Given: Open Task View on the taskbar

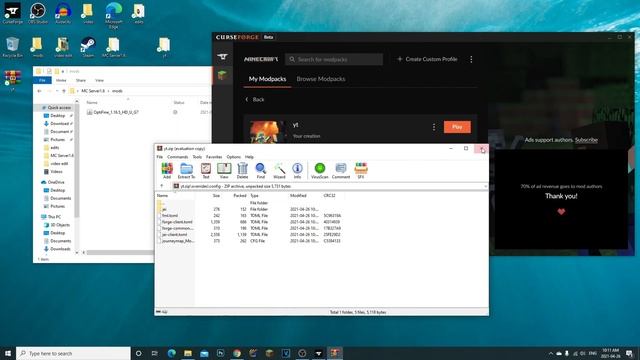Looking at the screenshot, I should coord(154,353).
